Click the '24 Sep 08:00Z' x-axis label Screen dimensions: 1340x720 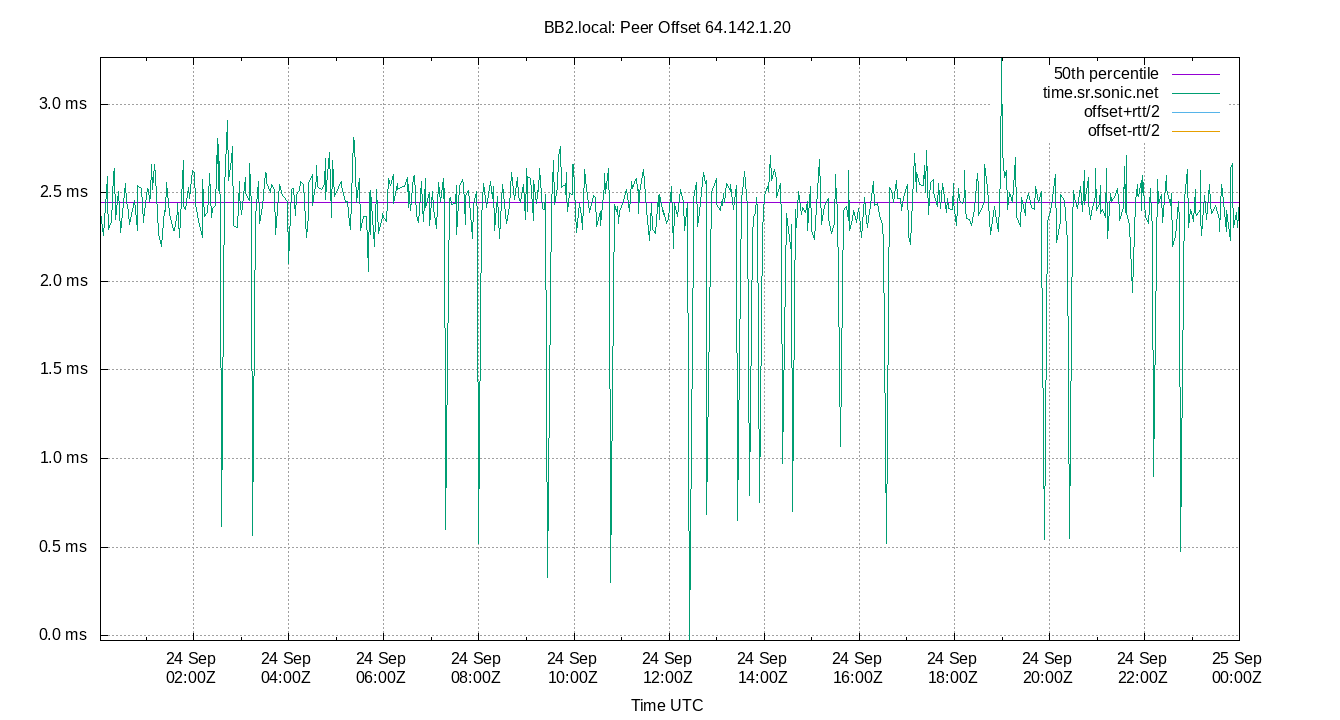pyautogui.click(x=476, y=668)
